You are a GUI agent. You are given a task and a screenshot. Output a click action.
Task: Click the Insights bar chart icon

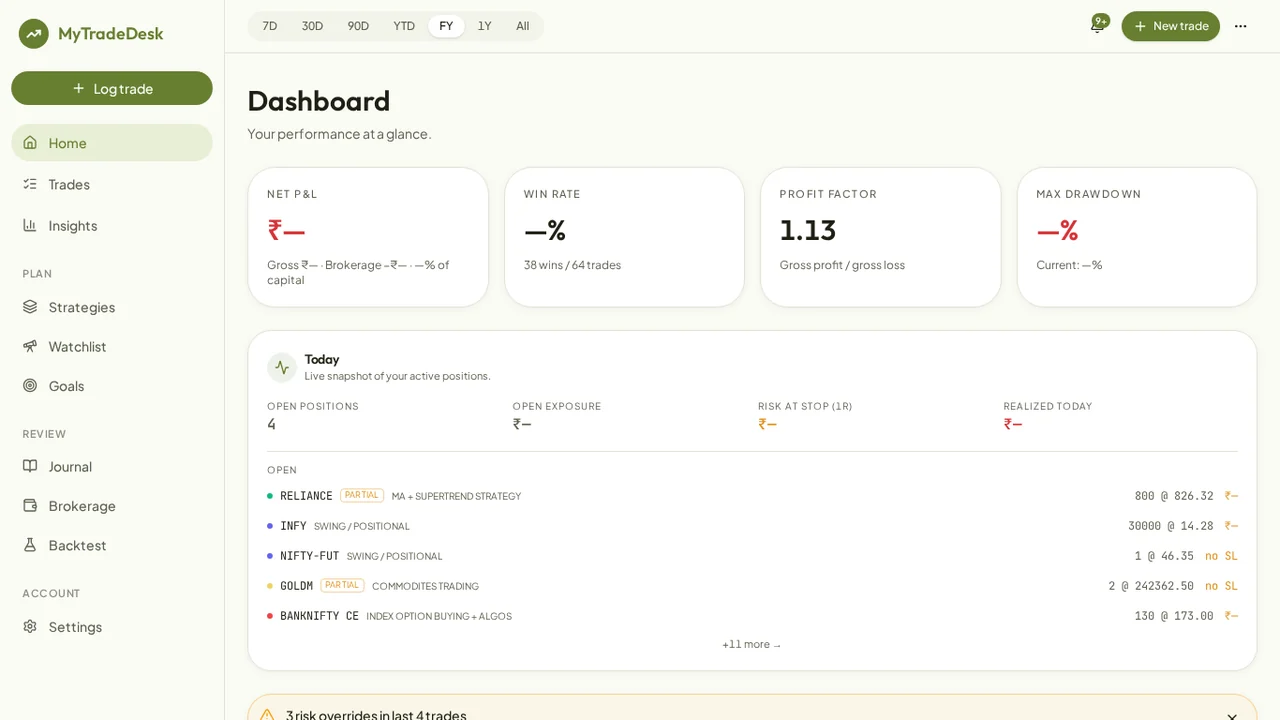30,225
